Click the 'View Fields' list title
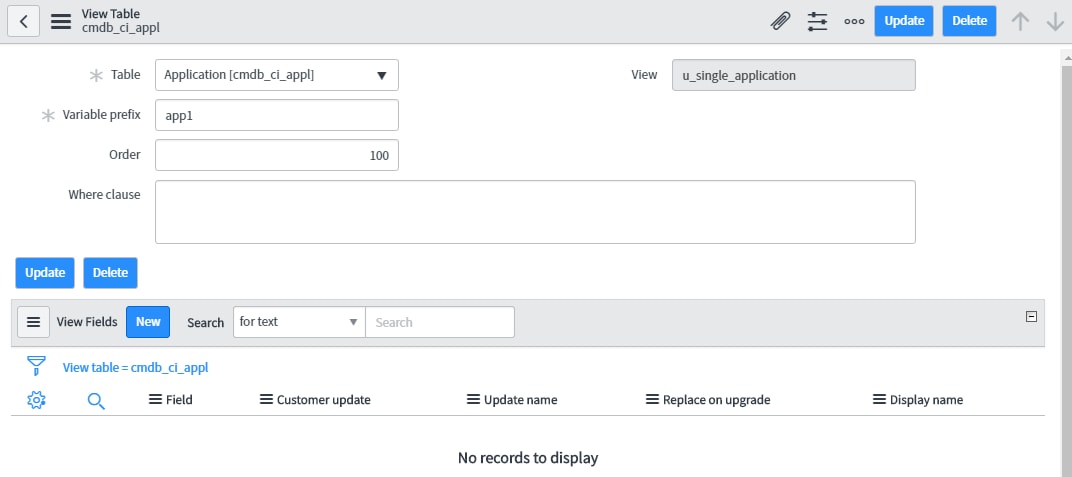The width and height of the screenshot is (1072, 477). pos(87,322)
